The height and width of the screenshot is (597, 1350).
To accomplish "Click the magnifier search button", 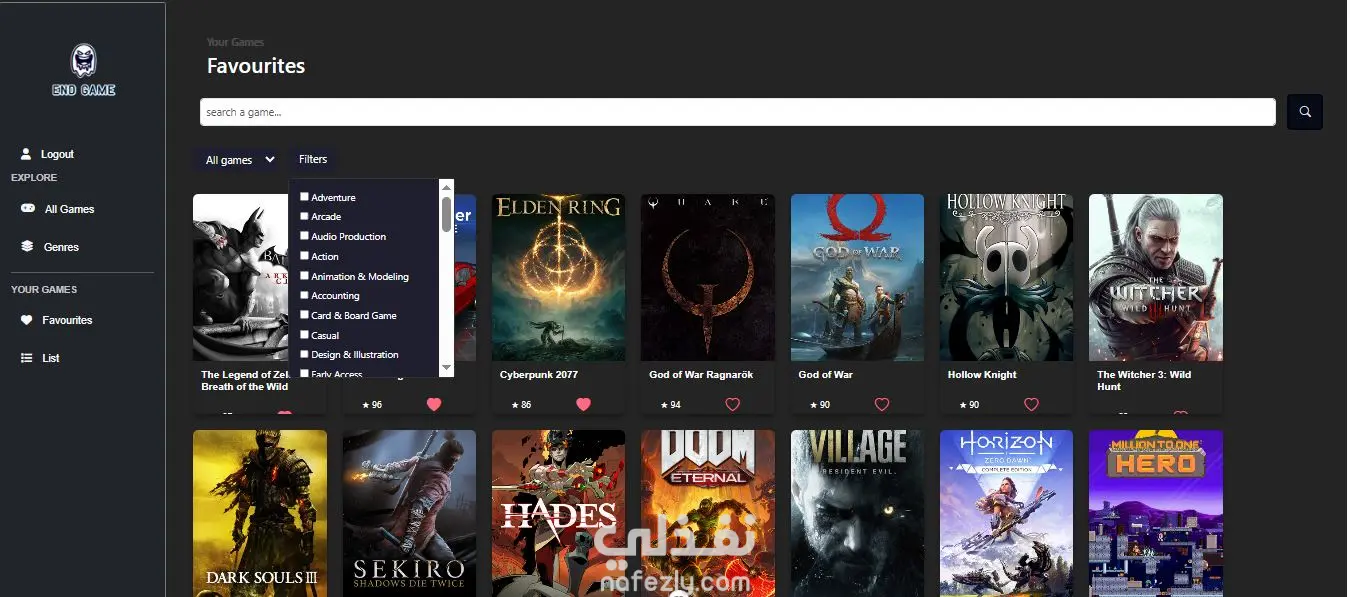I will (1305, 112).
